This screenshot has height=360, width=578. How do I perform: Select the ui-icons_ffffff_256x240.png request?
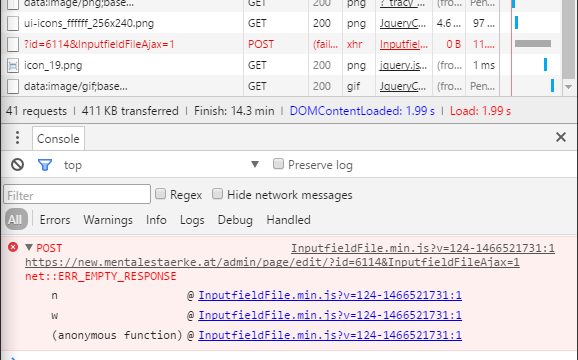coord(89,23)
